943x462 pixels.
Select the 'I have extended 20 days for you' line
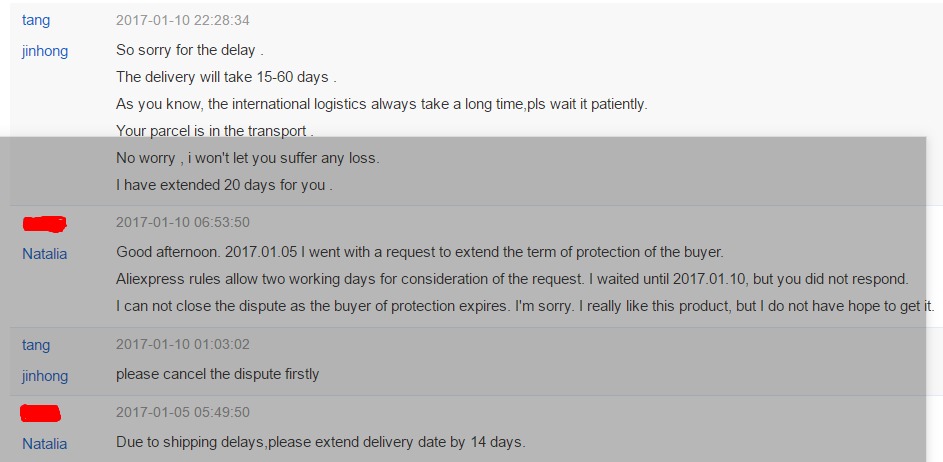point(224,185)
